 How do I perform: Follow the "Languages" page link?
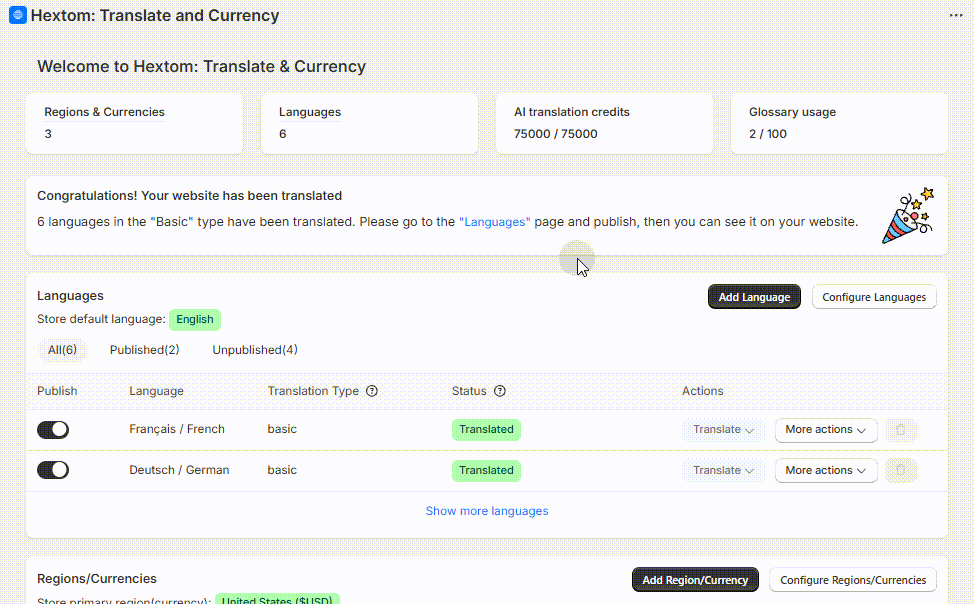tap(494, 222)
